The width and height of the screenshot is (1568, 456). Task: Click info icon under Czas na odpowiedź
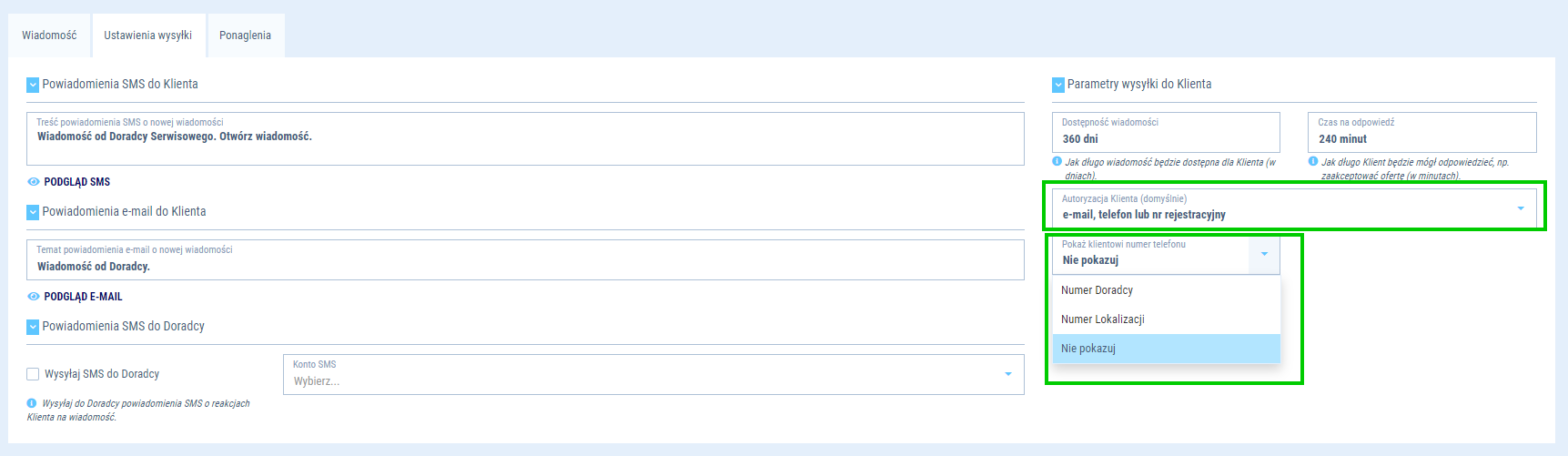[1313, 161]
